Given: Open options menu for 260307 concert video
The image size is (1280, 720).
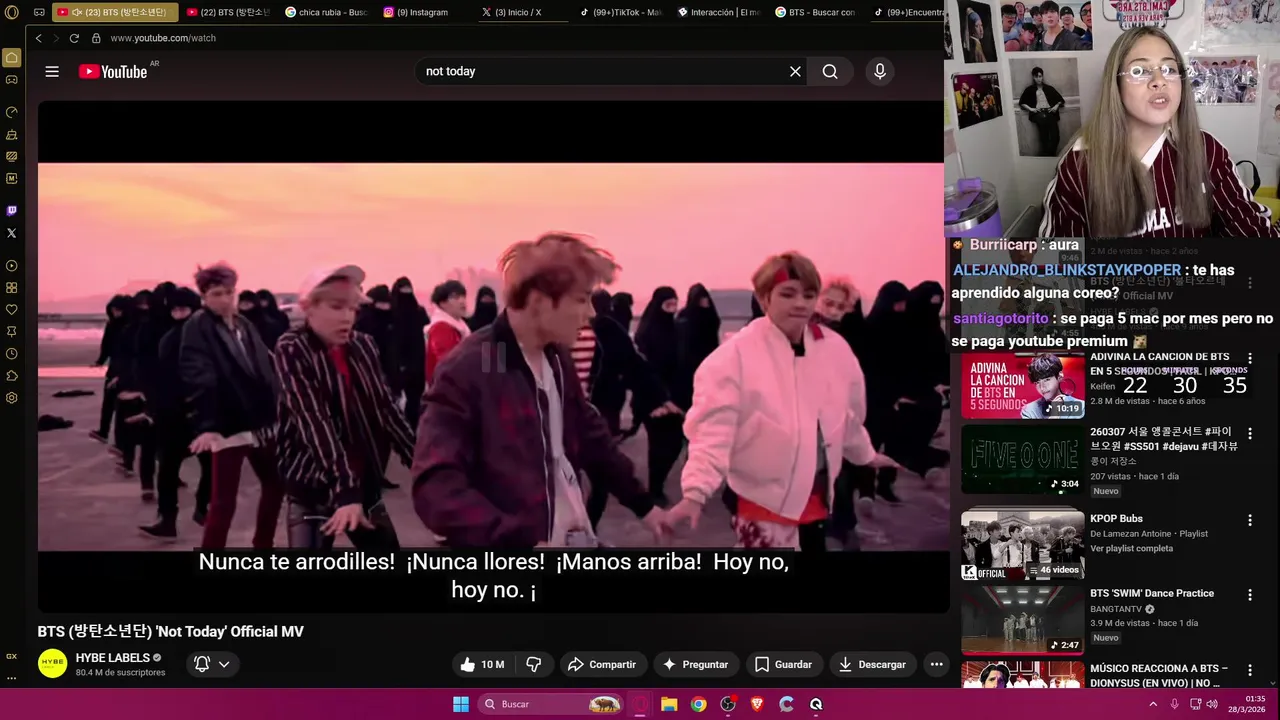Looking at the screenshot, I should coord(1249,434).
